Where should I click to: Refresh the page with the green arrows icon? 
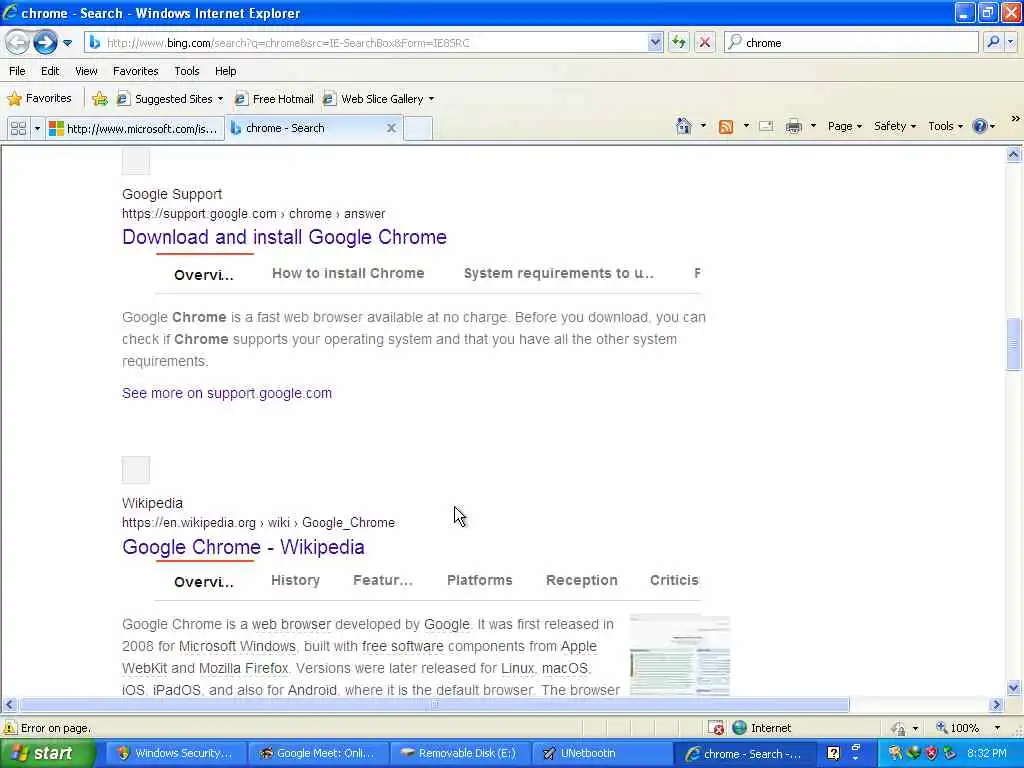click(679, 42)
